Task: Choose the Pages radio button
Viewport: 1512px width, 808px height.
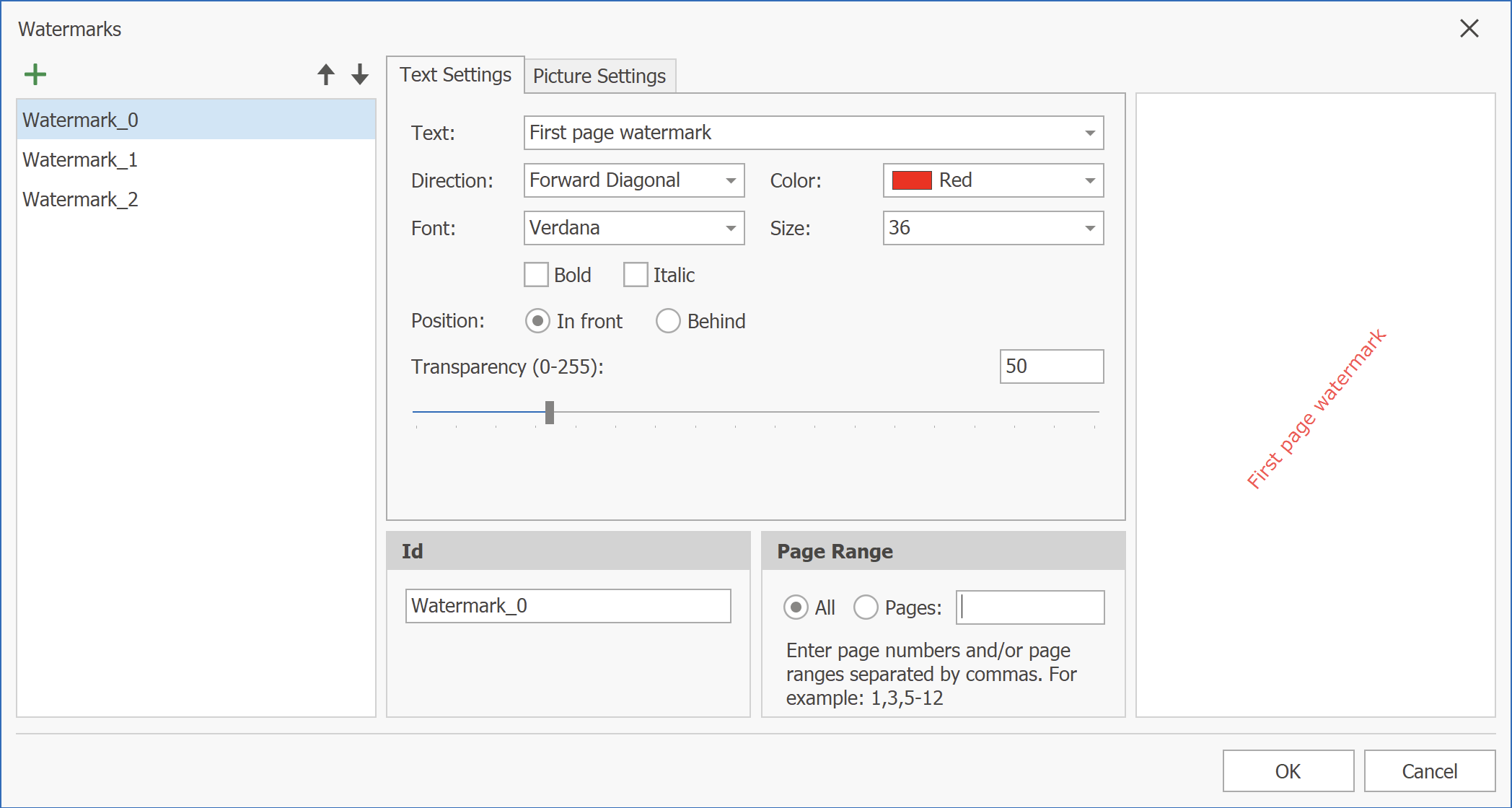Action: point(866,607)
